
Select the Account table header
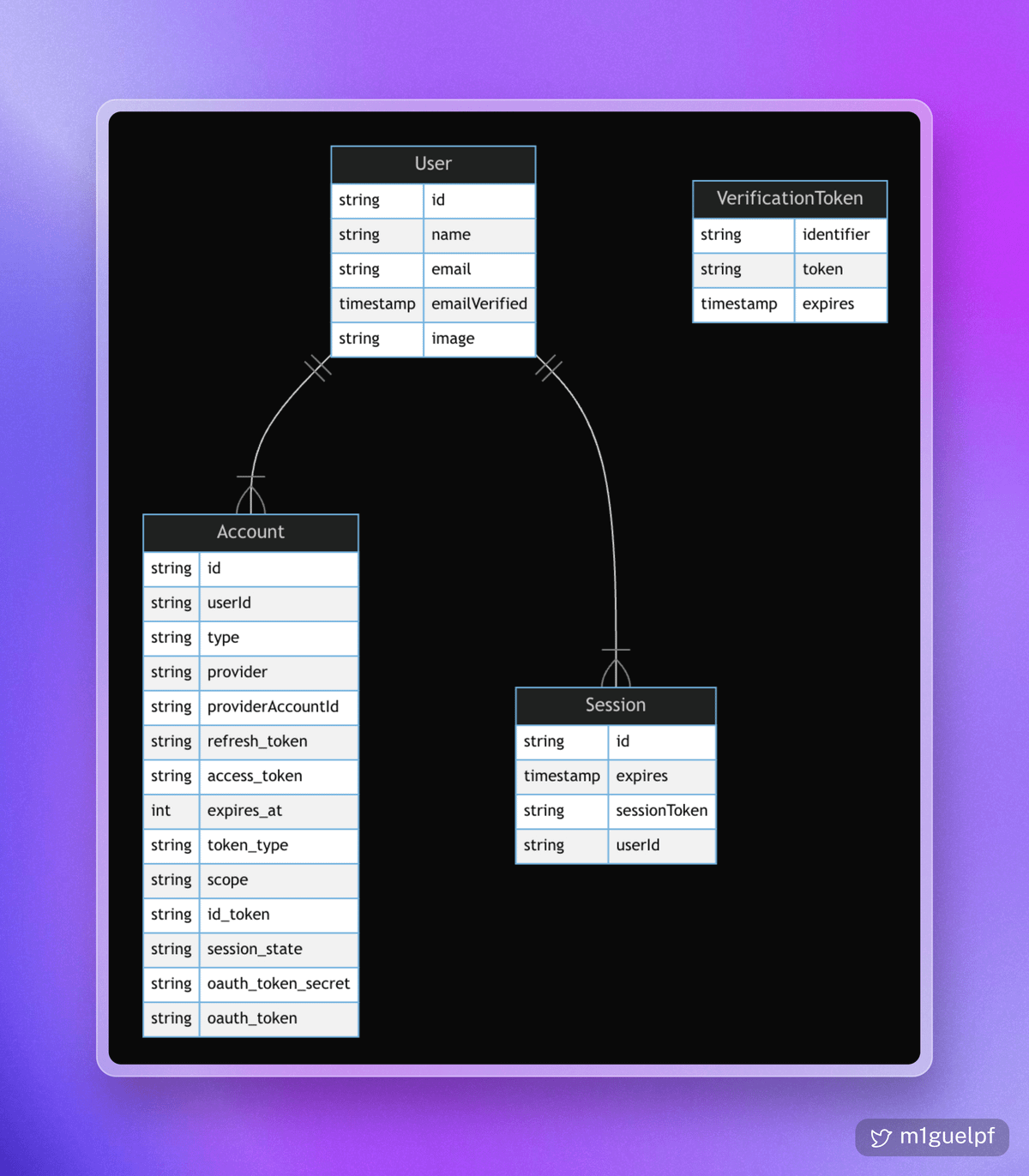tap(250, 532)
